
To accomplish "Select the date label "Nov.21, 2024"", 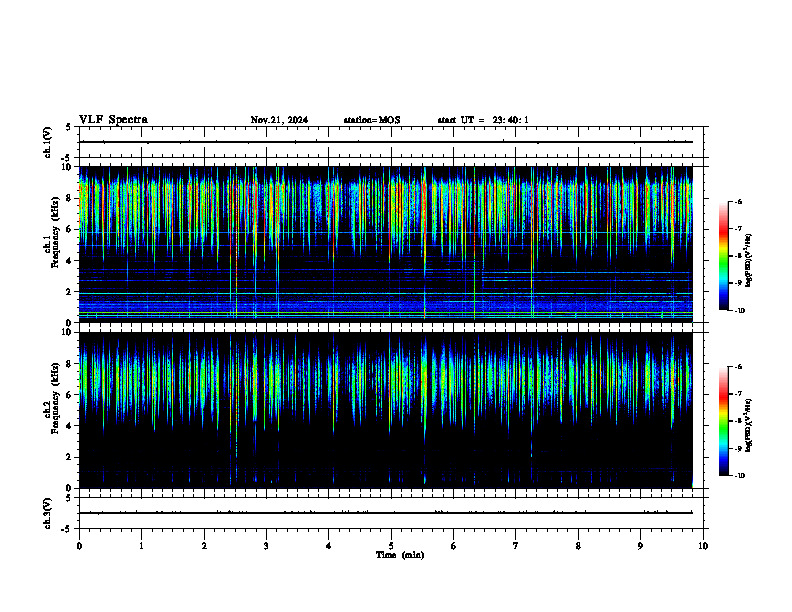I will click(x=279, y=120).
